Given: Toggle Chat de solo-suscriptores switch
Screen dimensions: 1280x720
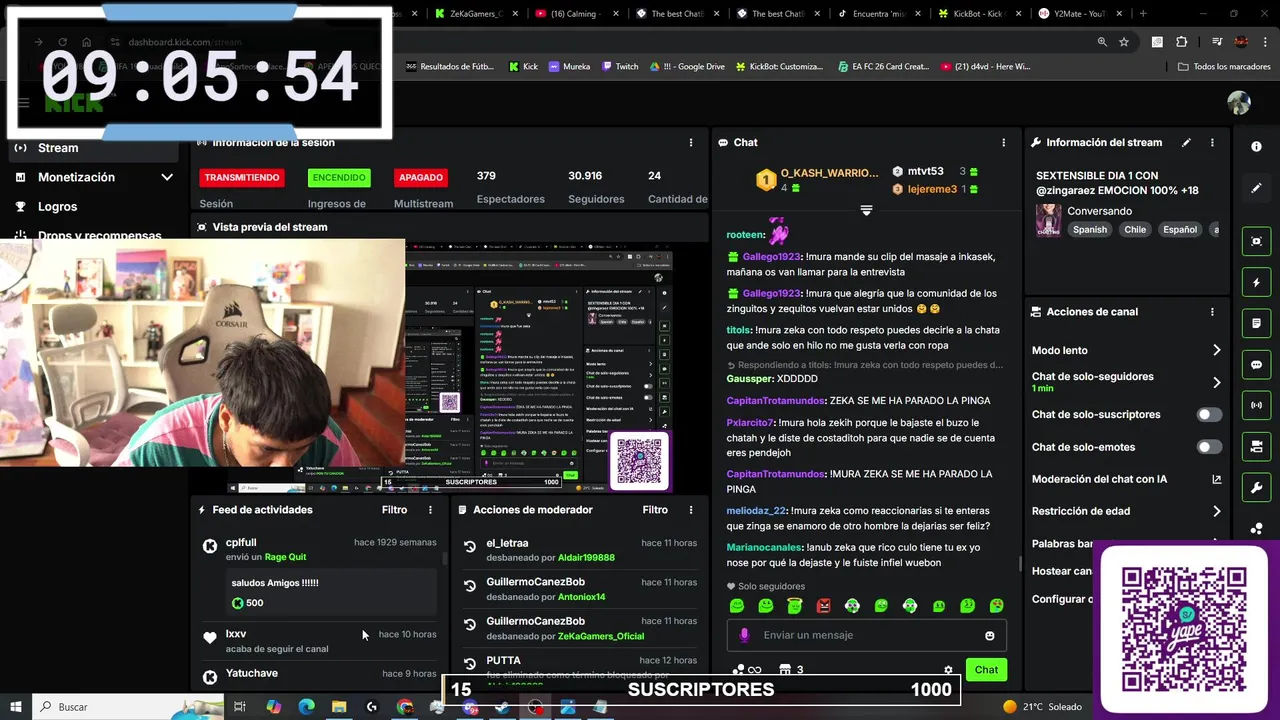Looking at the screenshot, I should 1209,414.
